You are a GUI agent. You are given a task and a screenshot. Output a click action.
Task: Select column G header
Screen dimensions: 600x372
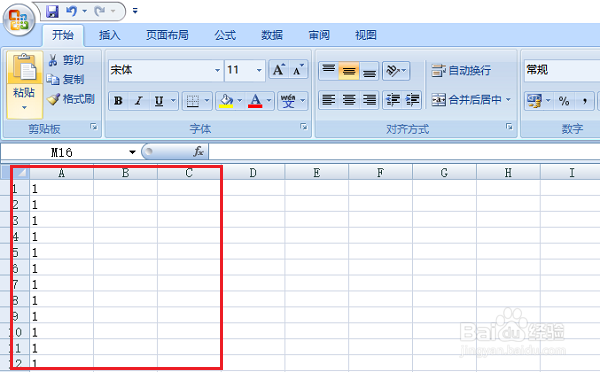(444, 173)
